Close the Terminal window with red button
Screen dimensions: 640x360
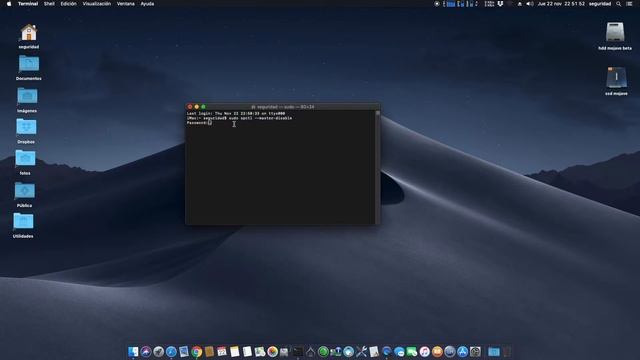click(190, 107)
